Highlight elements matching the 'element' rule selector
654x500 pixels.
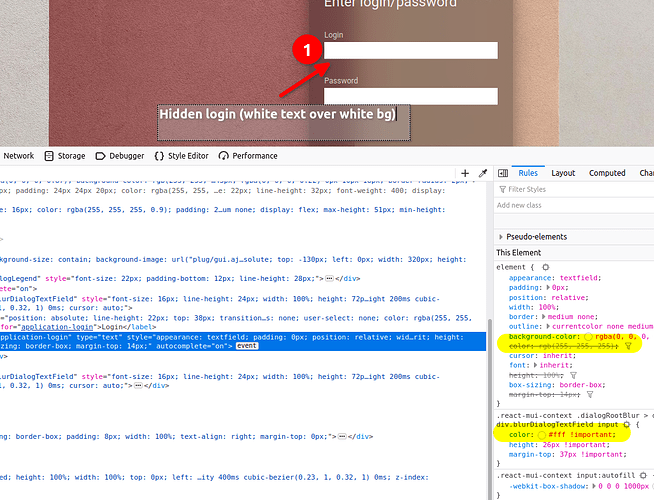tap(546, 267)
